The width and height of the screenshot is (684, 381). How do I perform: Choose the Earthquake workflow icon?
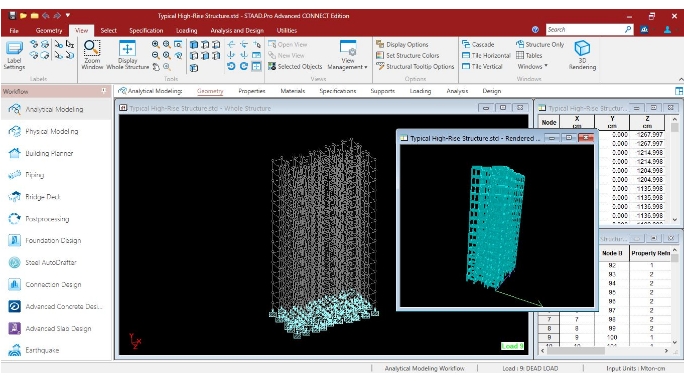[14, 350]
